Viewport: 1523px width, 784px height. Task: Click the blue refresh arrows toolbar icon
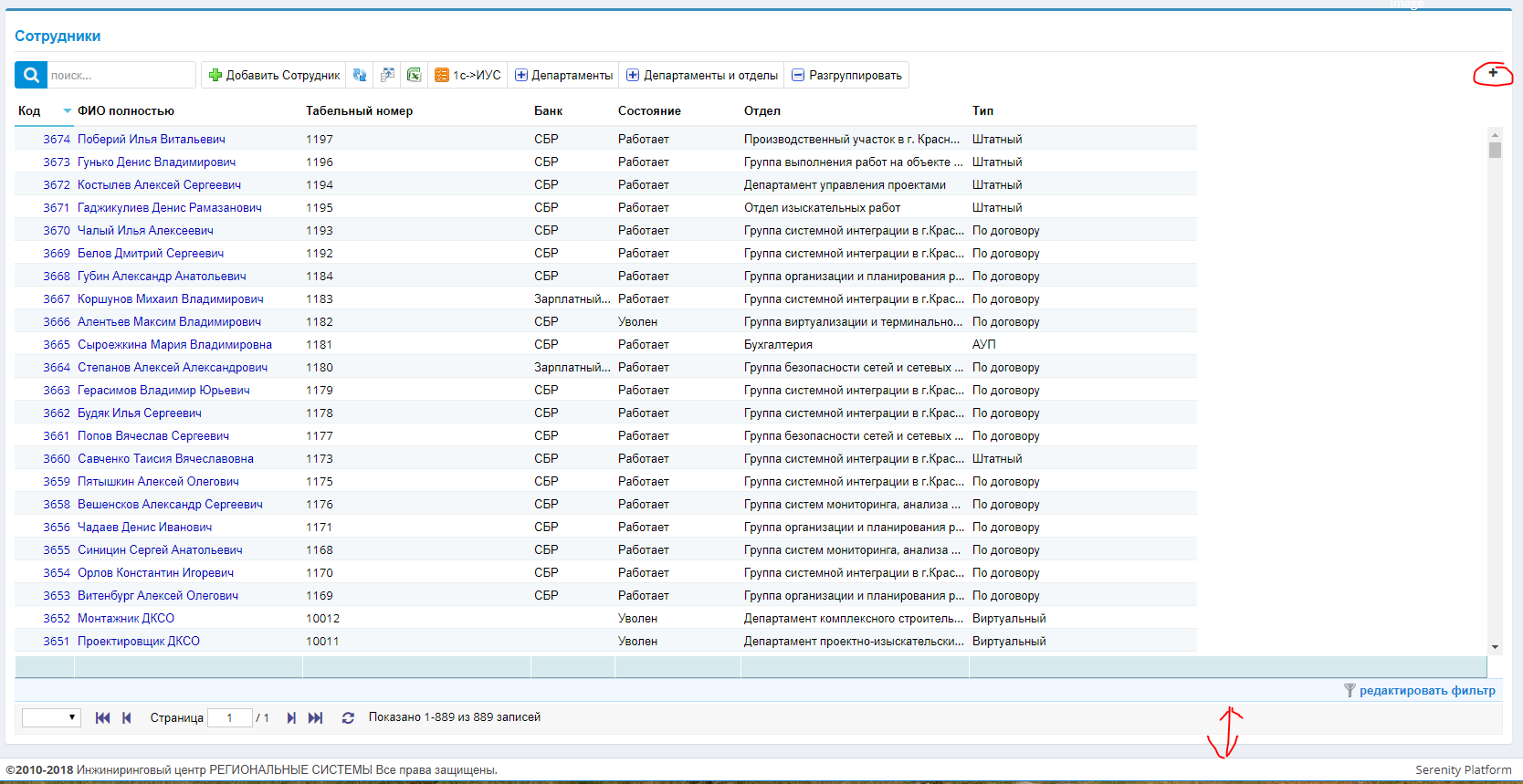pyautogui.click(x=360, y=75)
